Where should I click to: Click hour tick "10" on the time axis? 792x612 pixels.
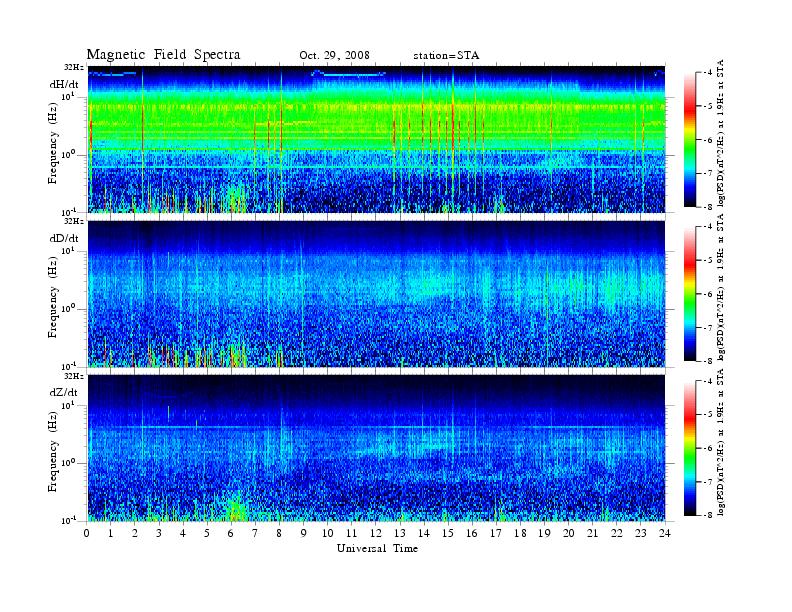(x=328, y=533)
